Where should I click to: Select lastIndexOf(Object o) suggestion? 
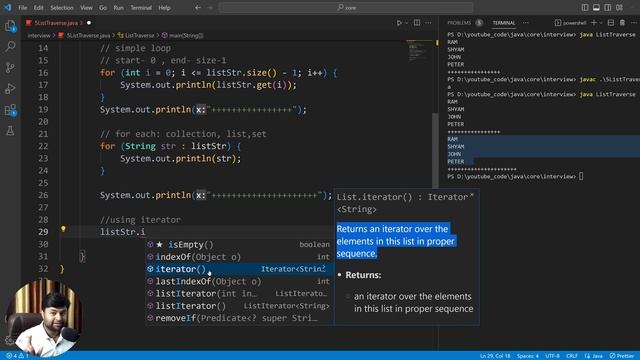240,281
